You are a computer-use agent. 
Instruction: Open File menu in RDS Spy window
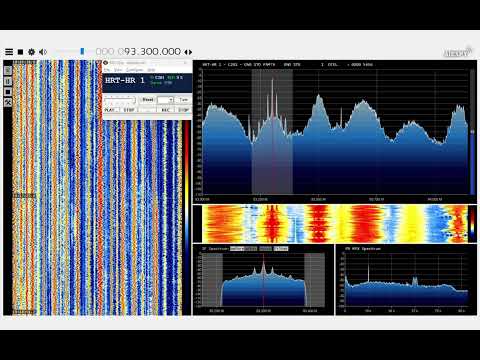pyautogui.click(x=107, y=70)
